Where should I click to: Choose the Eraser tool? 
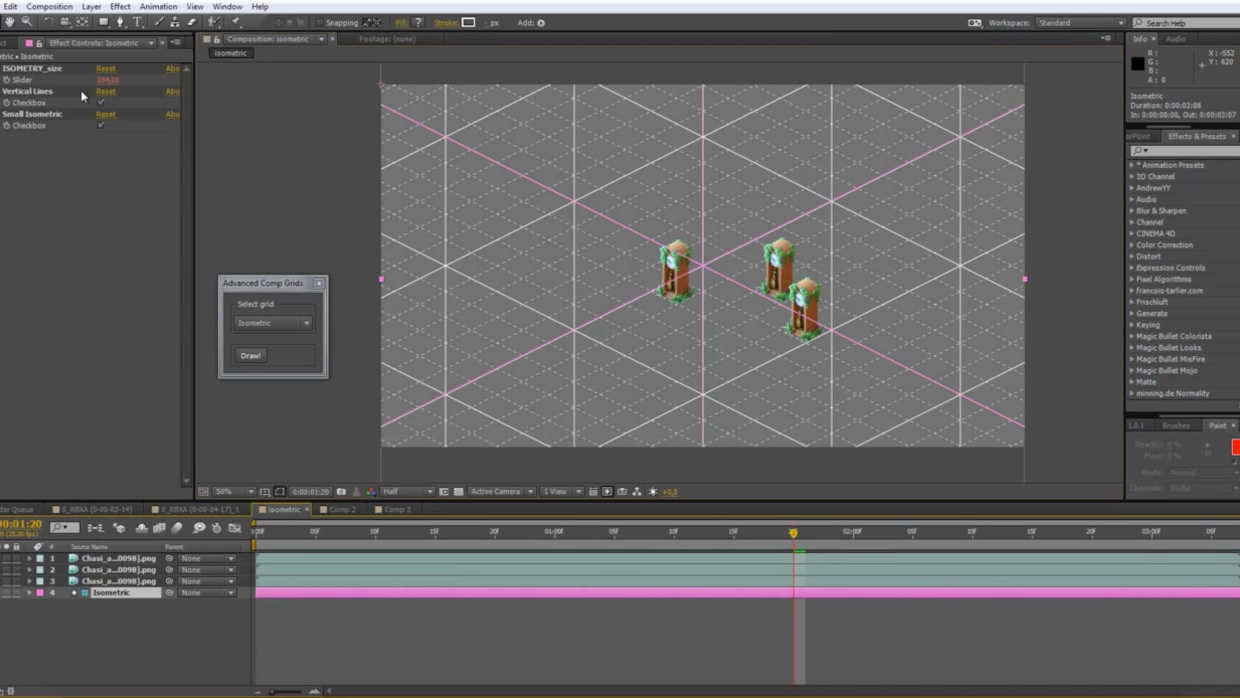[192, 22]
